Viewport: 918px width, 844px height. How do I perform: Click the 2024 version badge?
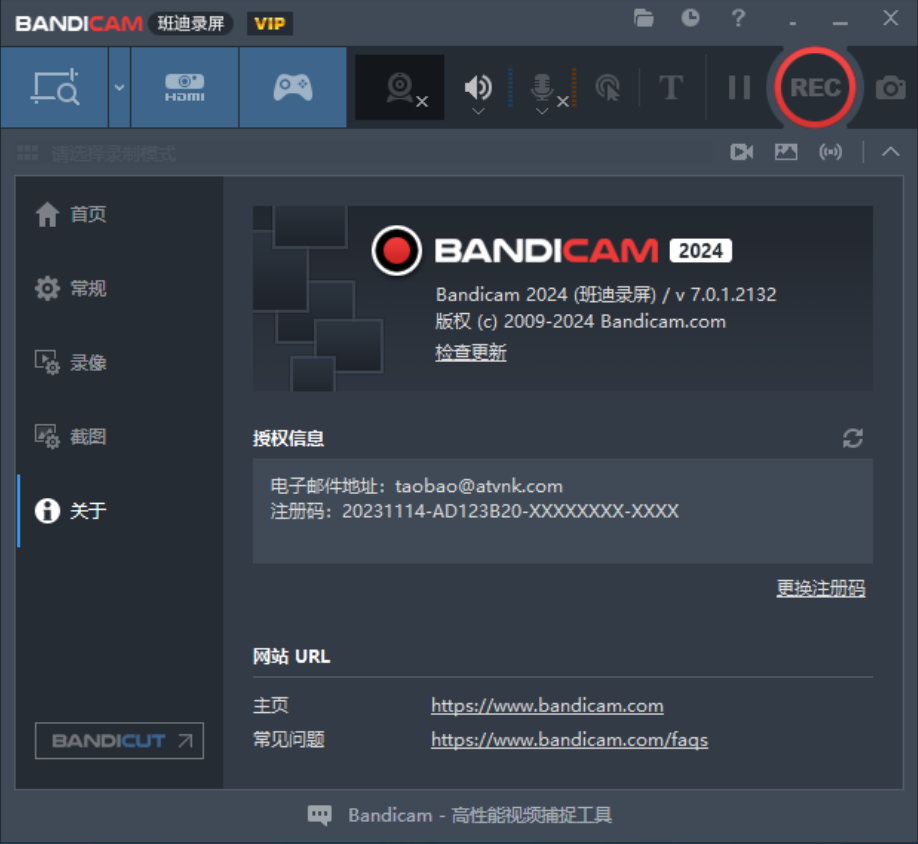tap(700, 251)
